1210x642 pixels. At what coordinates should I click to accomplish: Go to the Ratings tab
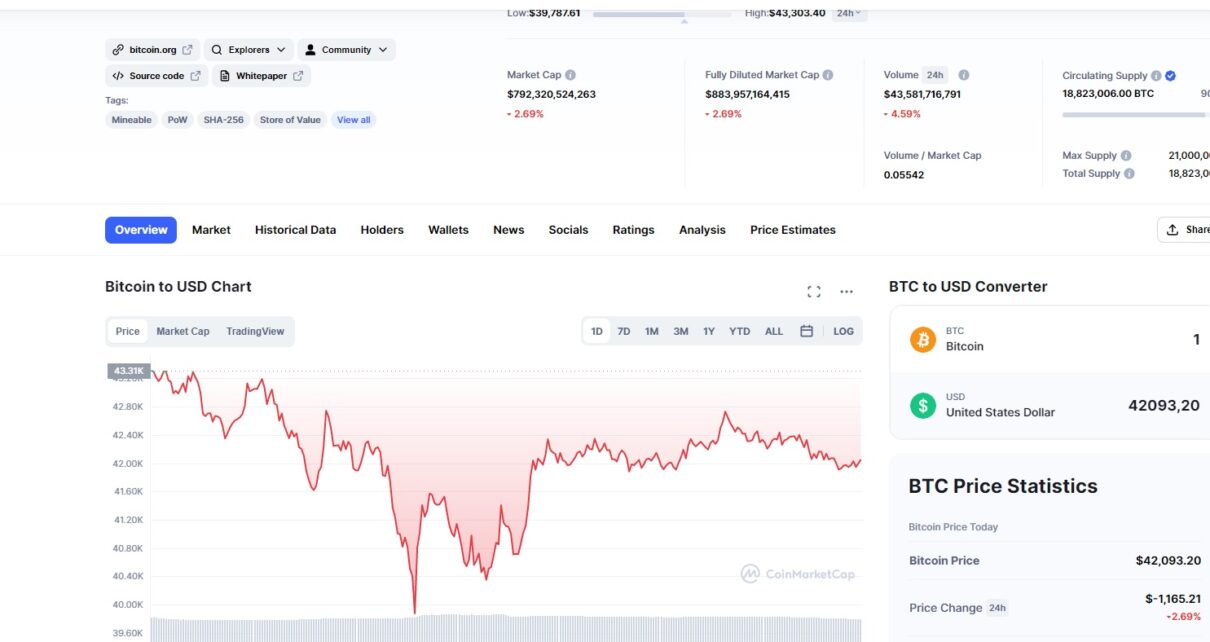point(633,230)
